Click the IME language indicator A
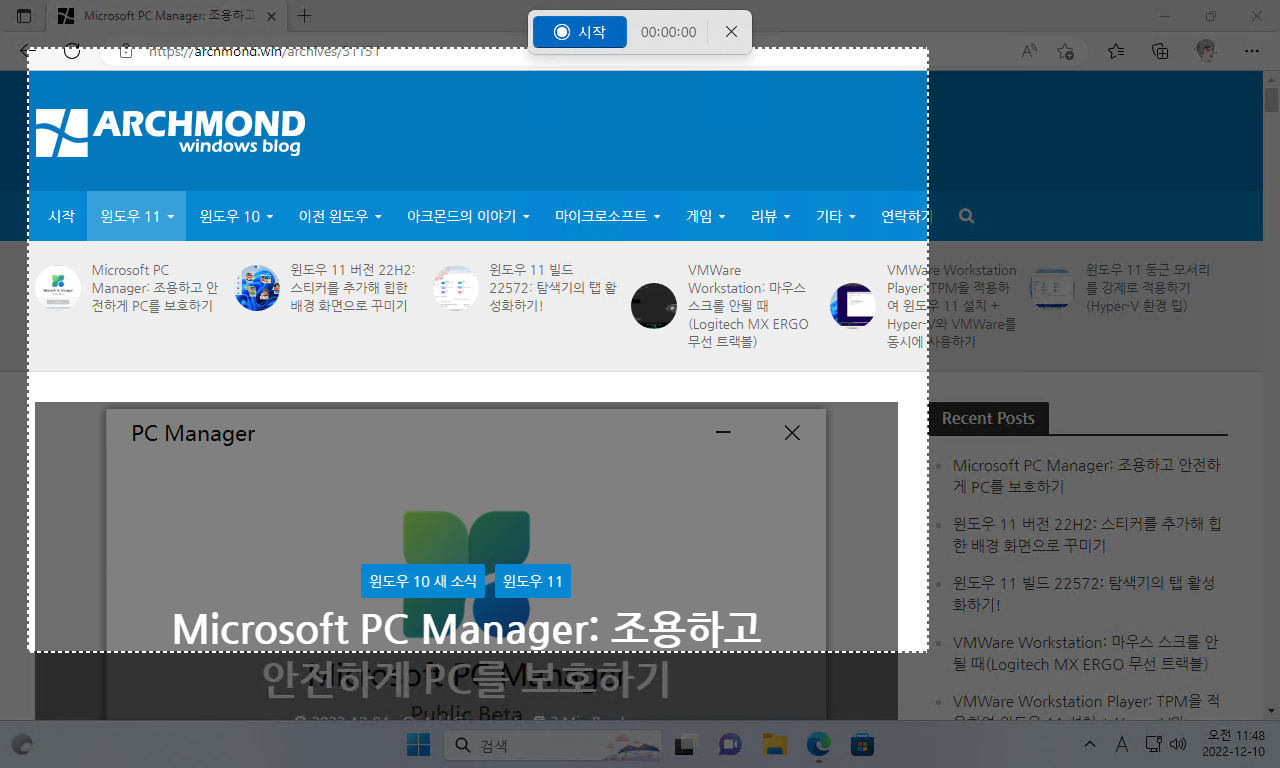The image size is (1280, 768). coord(1122,745)
